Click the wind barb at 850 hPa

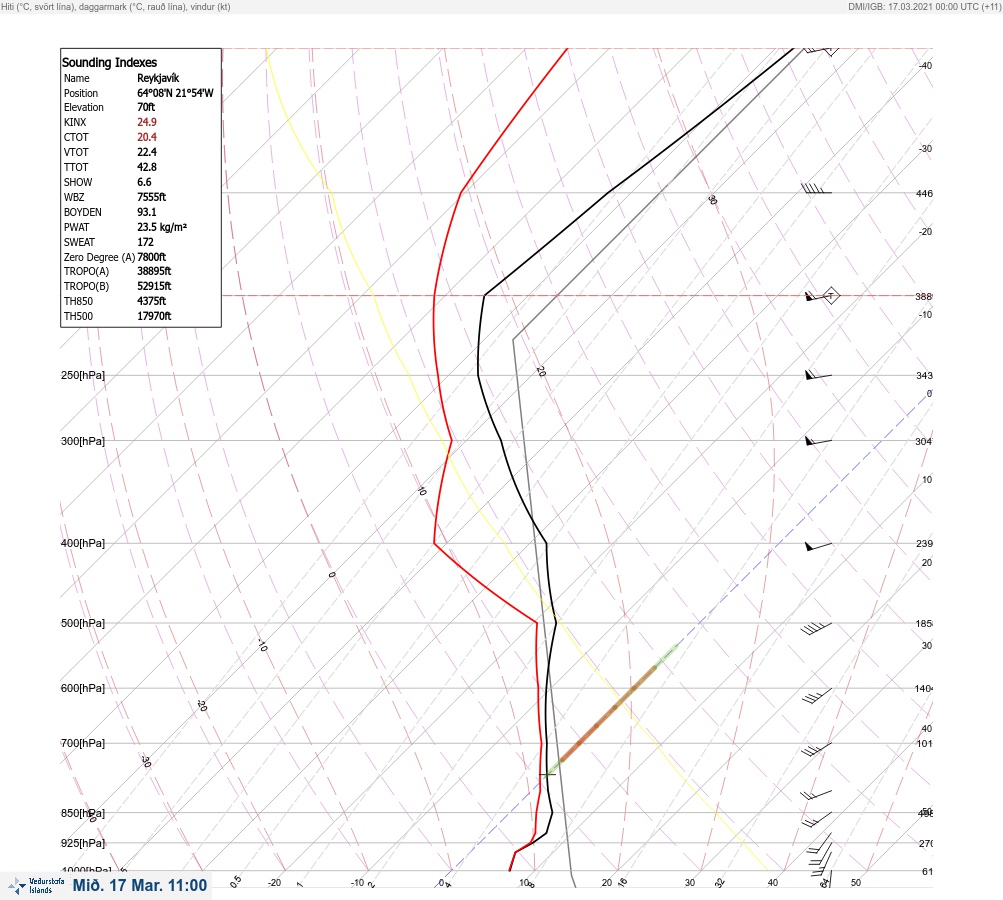point(817,819)
